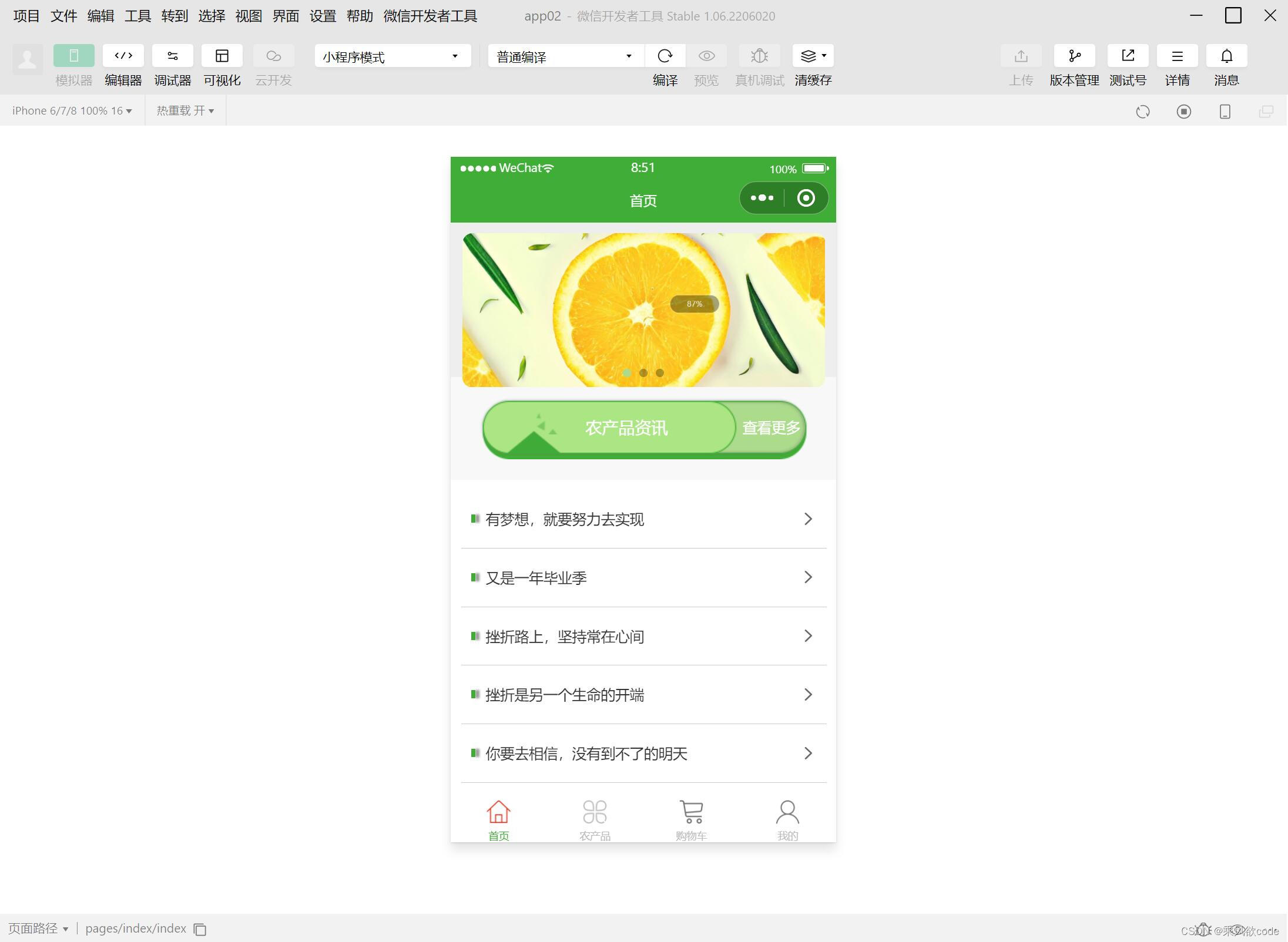1288x942 pixels.
Task: Toggle 模拟器 simulator visibility
Action: [x=73, y=56]
